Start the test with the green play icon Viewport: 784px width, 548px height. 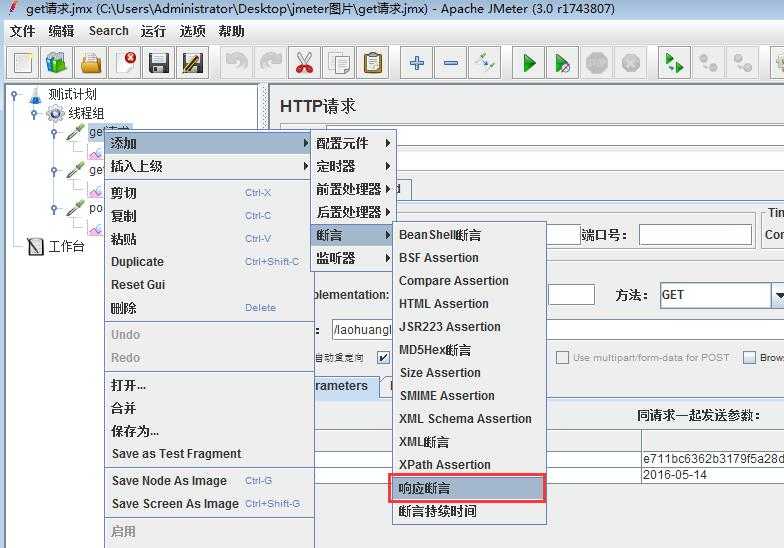tap(528, 63)
